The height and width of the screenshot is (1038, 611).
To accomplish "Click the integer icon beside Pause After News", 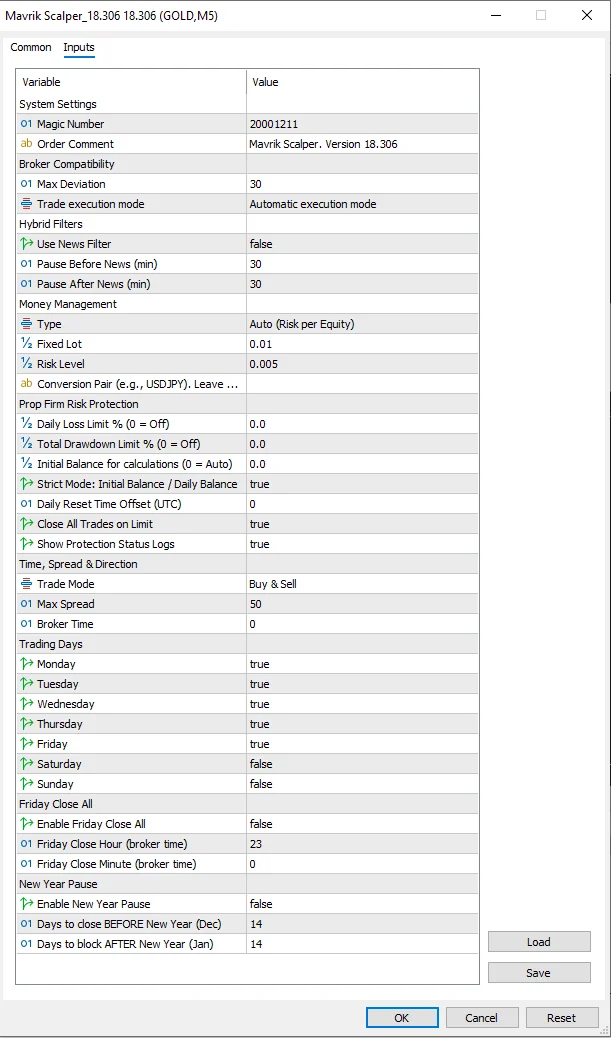I will (26, 284).
